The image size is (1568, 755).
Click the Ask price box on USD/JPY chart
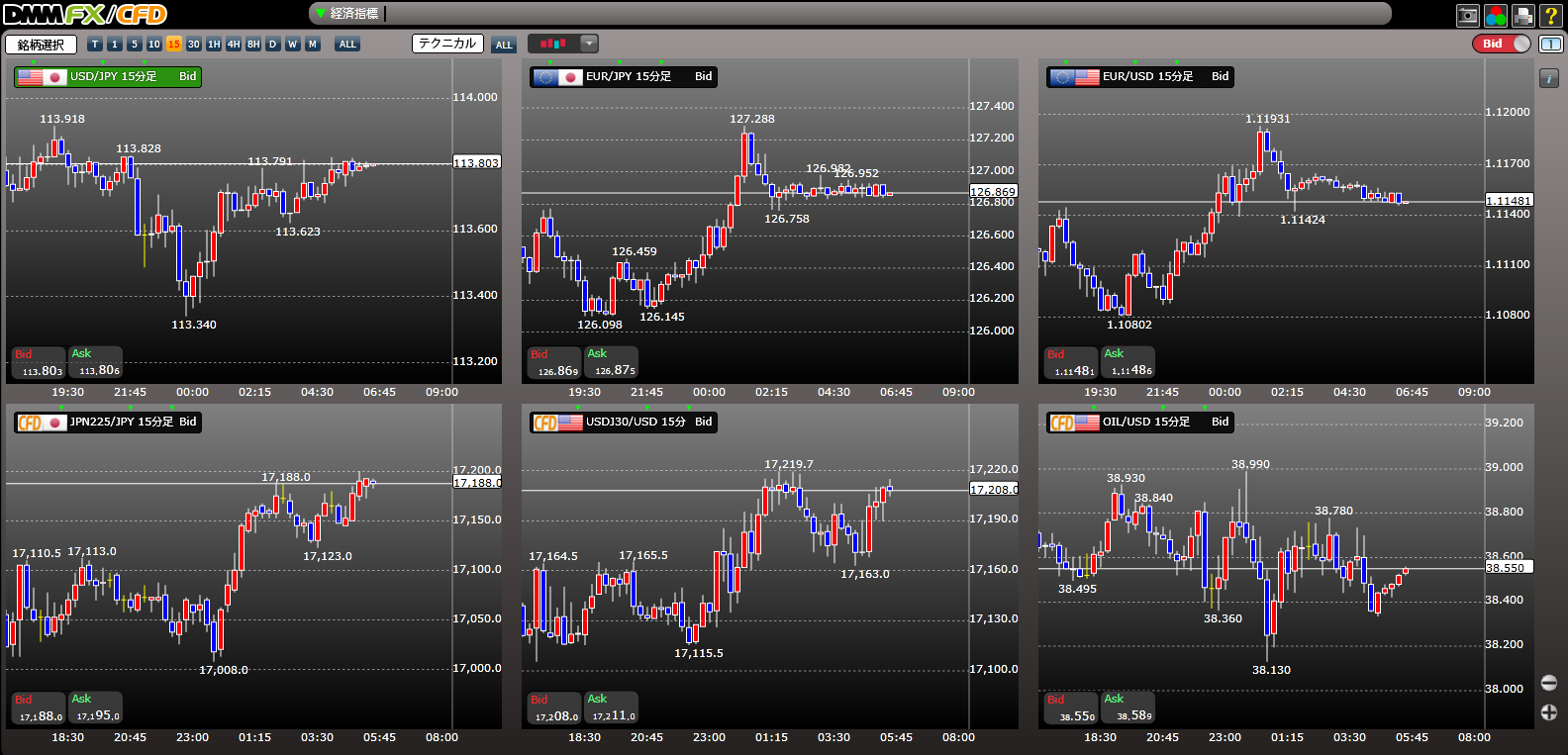point(96,362)
